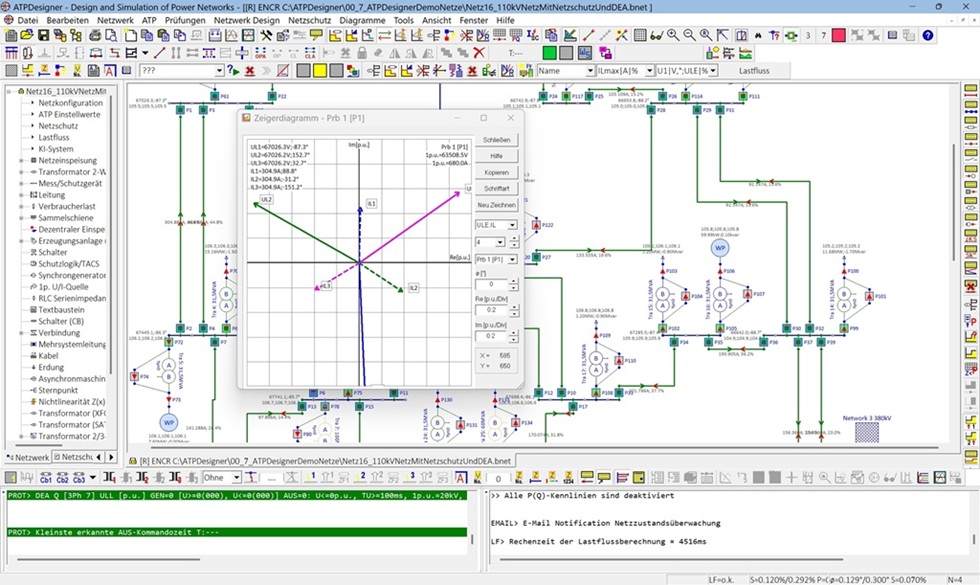980x585 pixels.
Task: Click the Cb1 icon in bottom toolbar
Action: [x=47, y=478]
